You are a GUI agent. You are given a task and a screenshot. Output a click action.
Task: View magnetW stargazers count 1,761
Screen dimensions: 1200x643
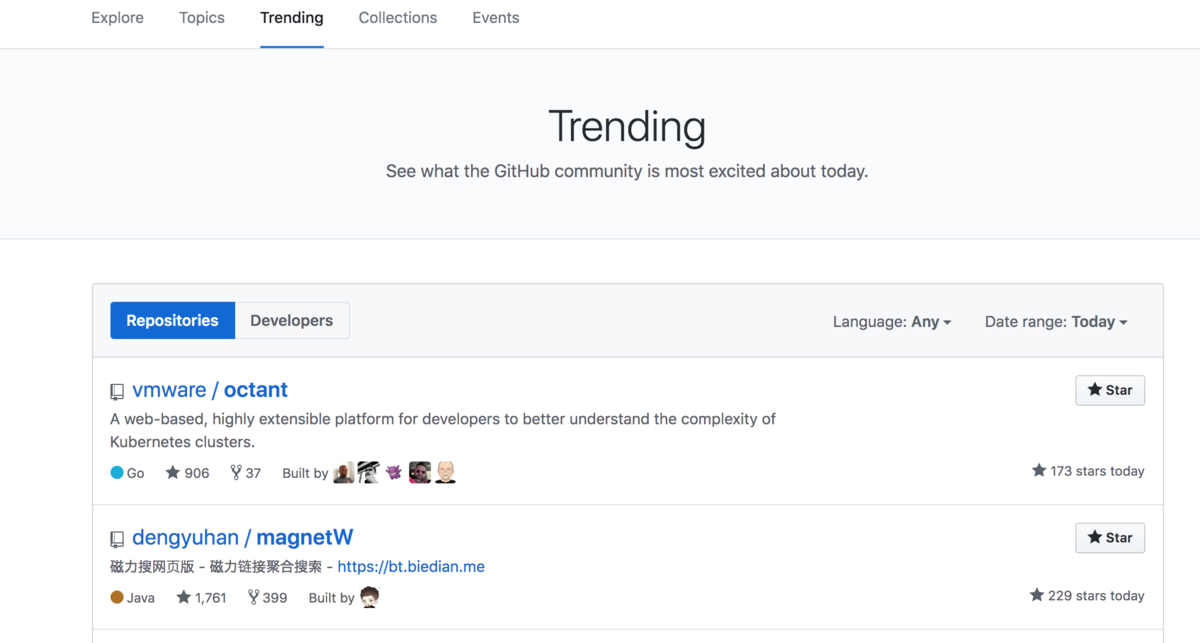201,598
